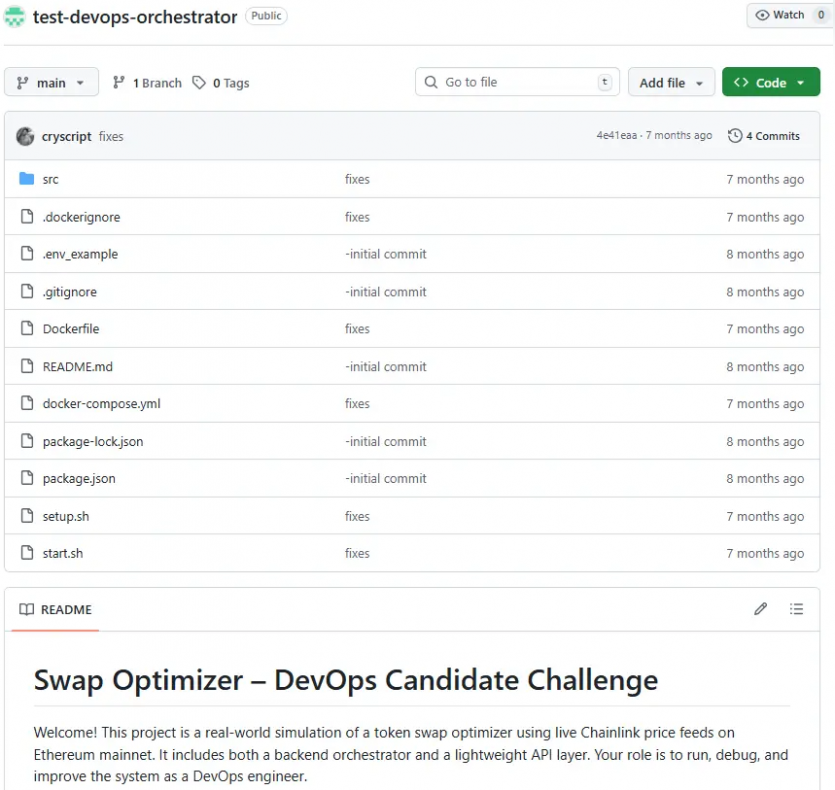Expand the main branch dropdown
The image size is (835, 790).
point(51,83)
